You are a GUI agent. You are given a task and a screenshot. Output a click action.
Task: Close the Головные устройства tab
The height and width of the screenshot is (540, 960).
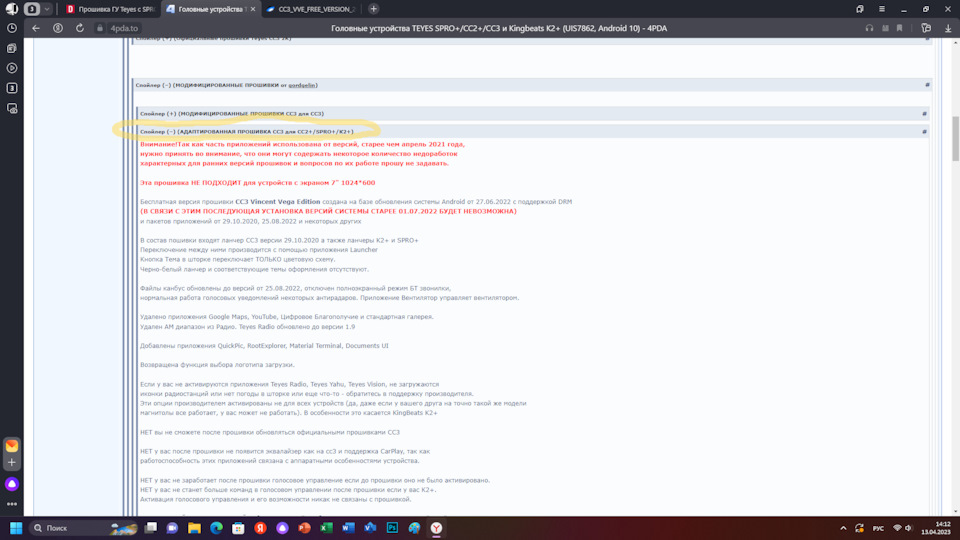(x=253, y=9)
